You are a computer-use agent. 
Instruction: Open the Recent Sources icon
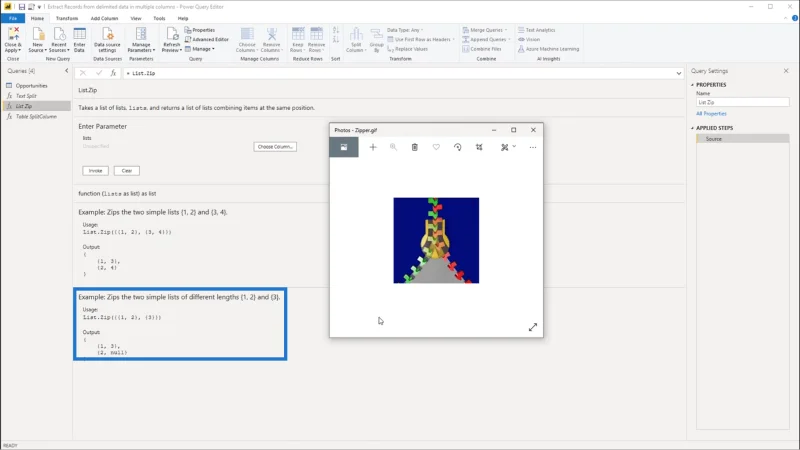pyautogui.click(x=59, y=35)
